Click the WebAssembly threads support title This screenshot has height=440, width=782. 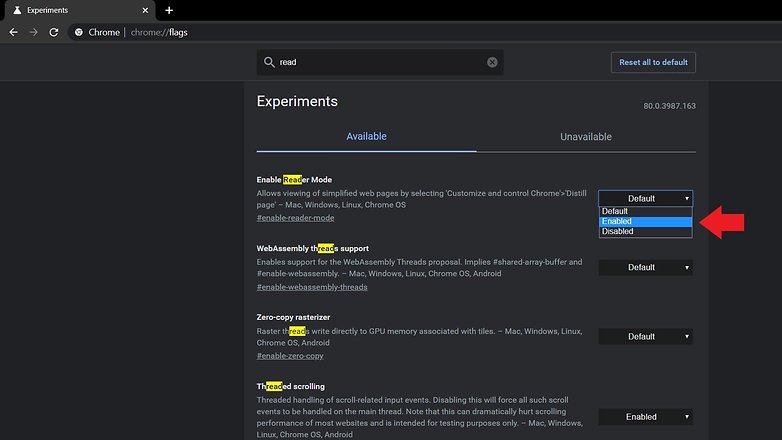tap(313, 248)
